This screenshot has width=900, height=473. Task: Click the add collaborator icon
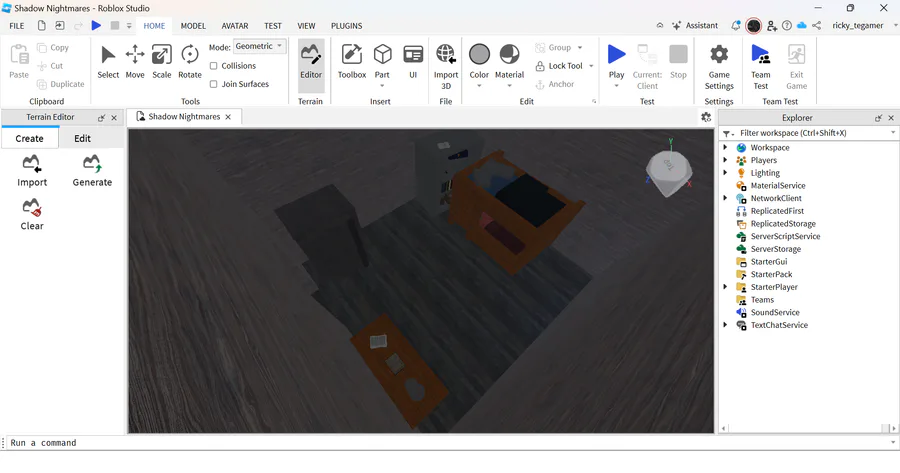pyautogui.click(x=772, y=25)
